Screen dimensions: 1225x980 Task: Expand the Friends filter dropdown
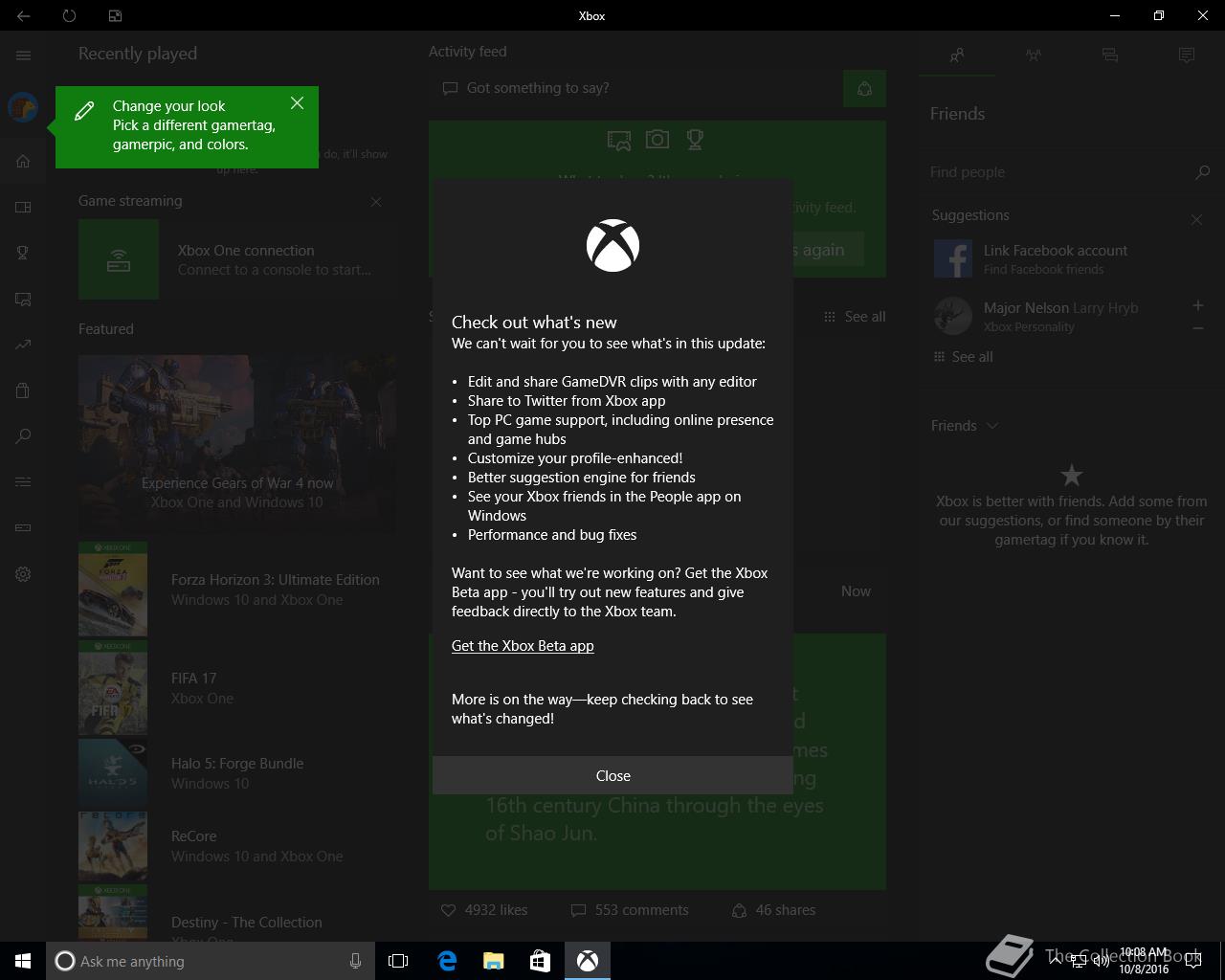[965, 426]
